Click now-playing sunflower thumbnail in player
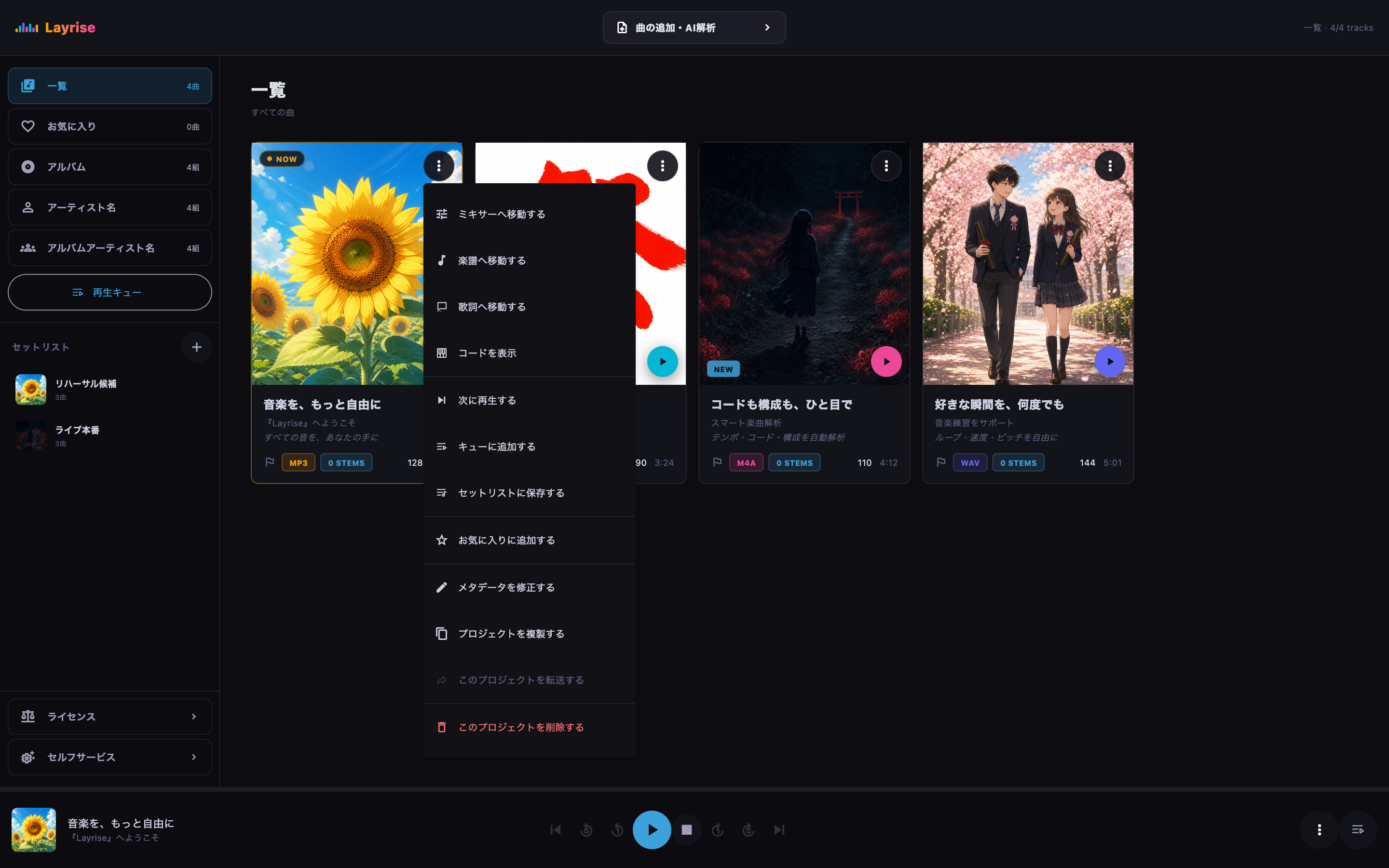The width and height of the screenshot is (1389, 868). click(x=34, y=829)
